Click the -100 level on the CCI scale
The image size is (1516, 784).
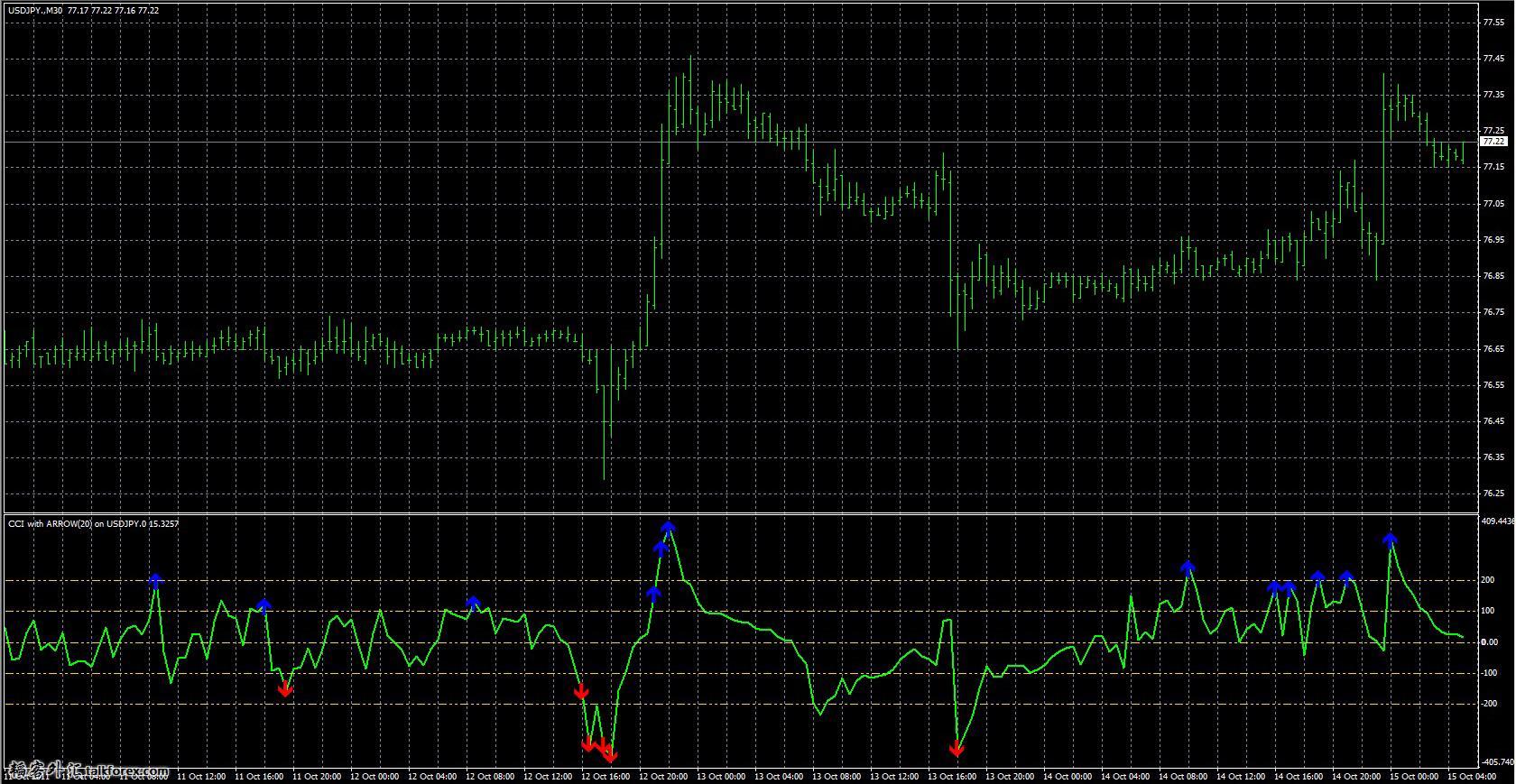coord(1488,673)
